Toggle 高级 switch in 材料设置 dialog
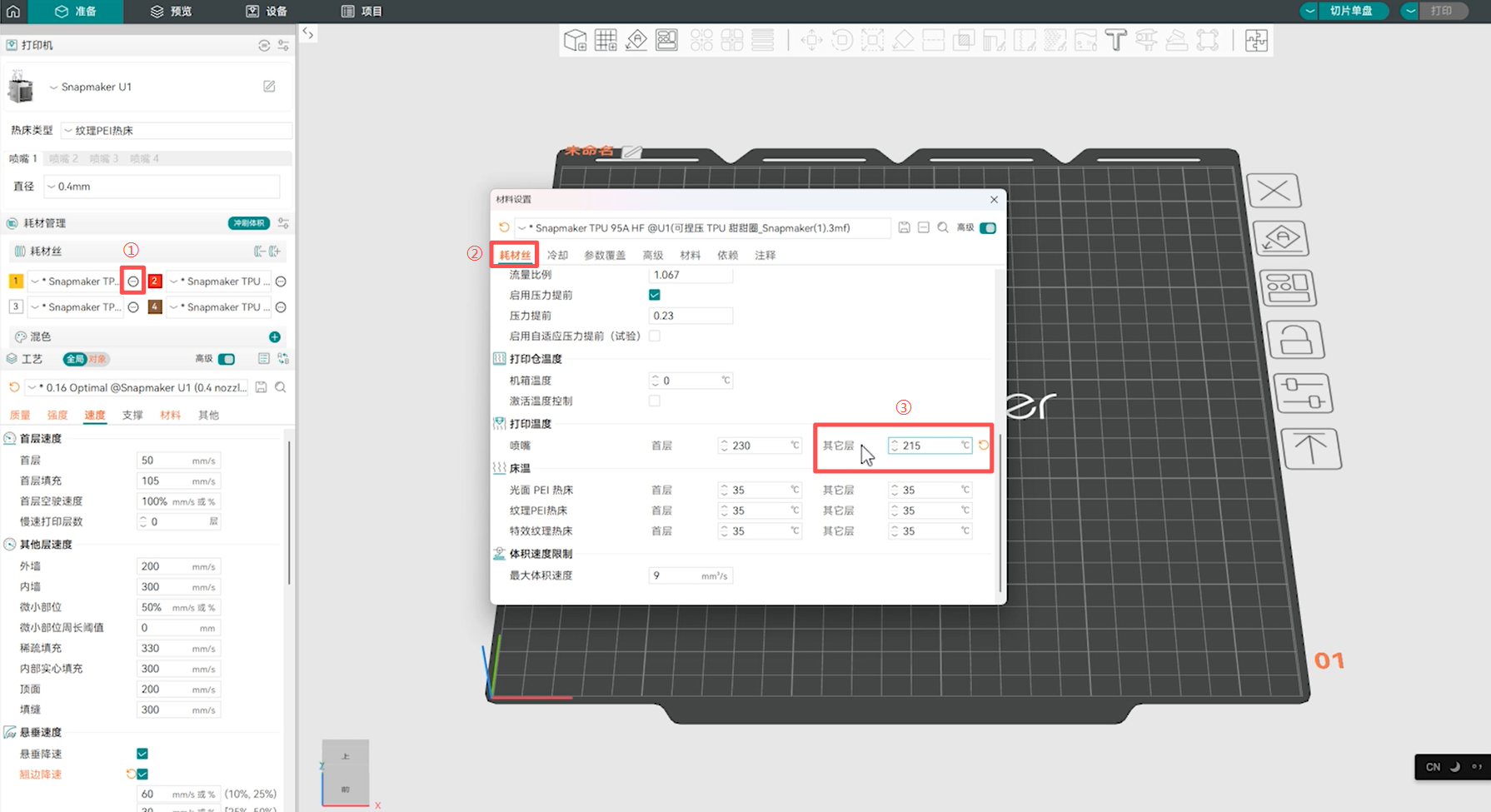Screen dimensions: 1491x812 (x=988, y=227)
